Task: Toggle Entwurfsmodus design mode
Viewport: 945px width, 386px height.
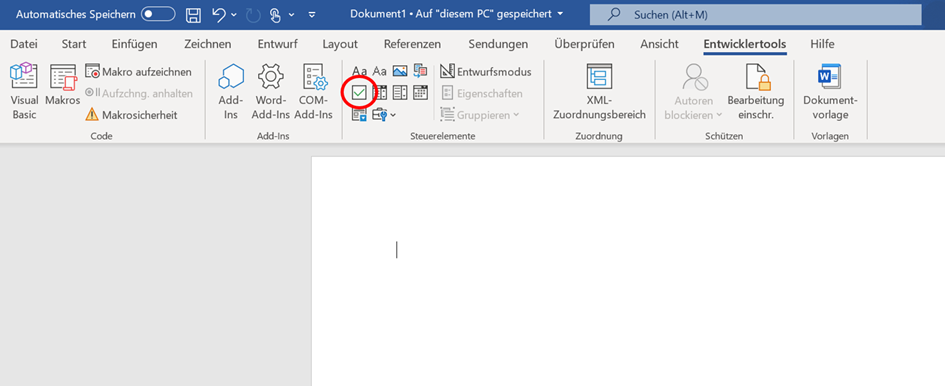Action: (x=486, y=72)
